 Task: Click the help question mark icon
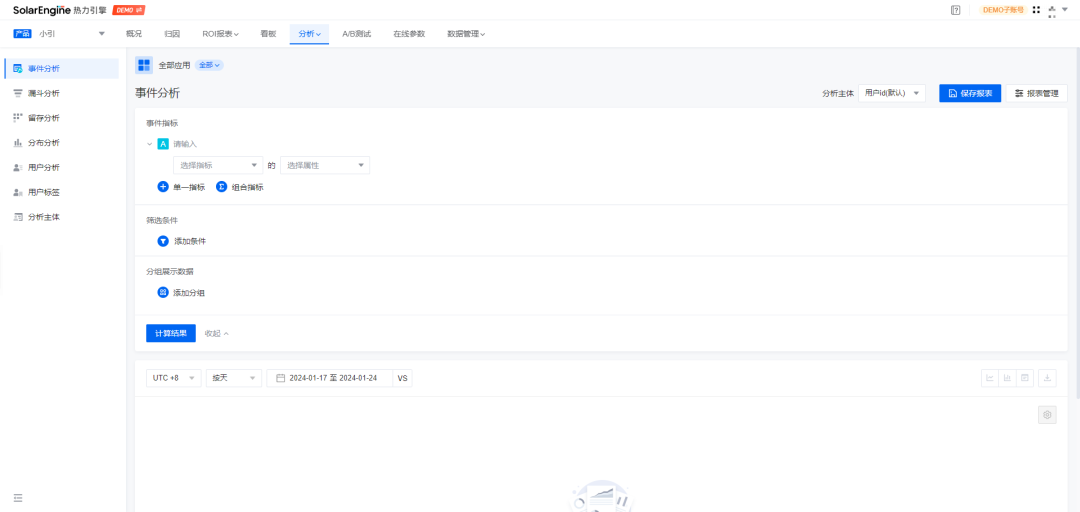tap(955, 10)
